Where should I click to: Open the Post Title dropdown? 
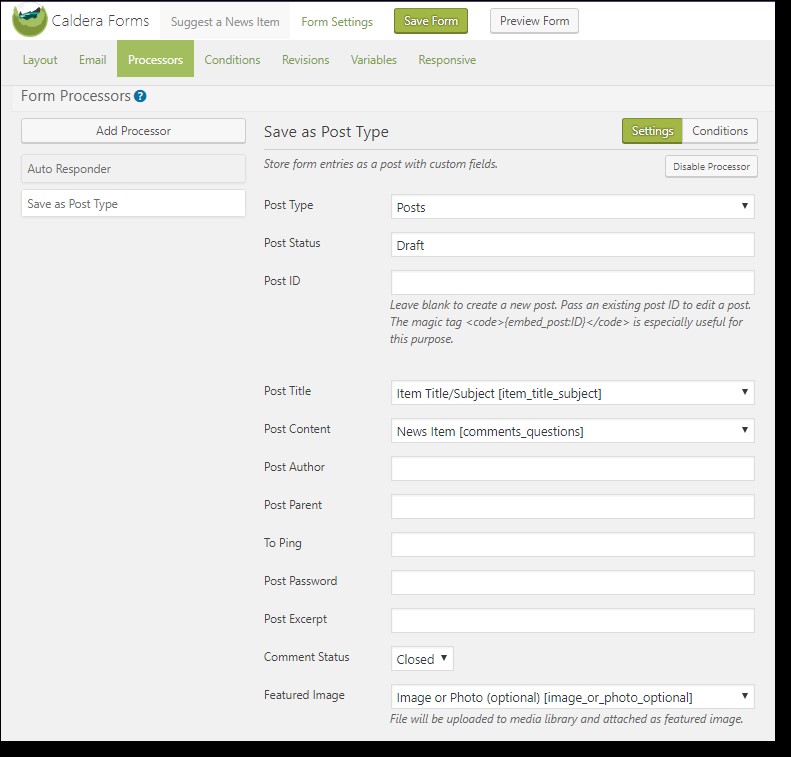[x=573, y=393]
